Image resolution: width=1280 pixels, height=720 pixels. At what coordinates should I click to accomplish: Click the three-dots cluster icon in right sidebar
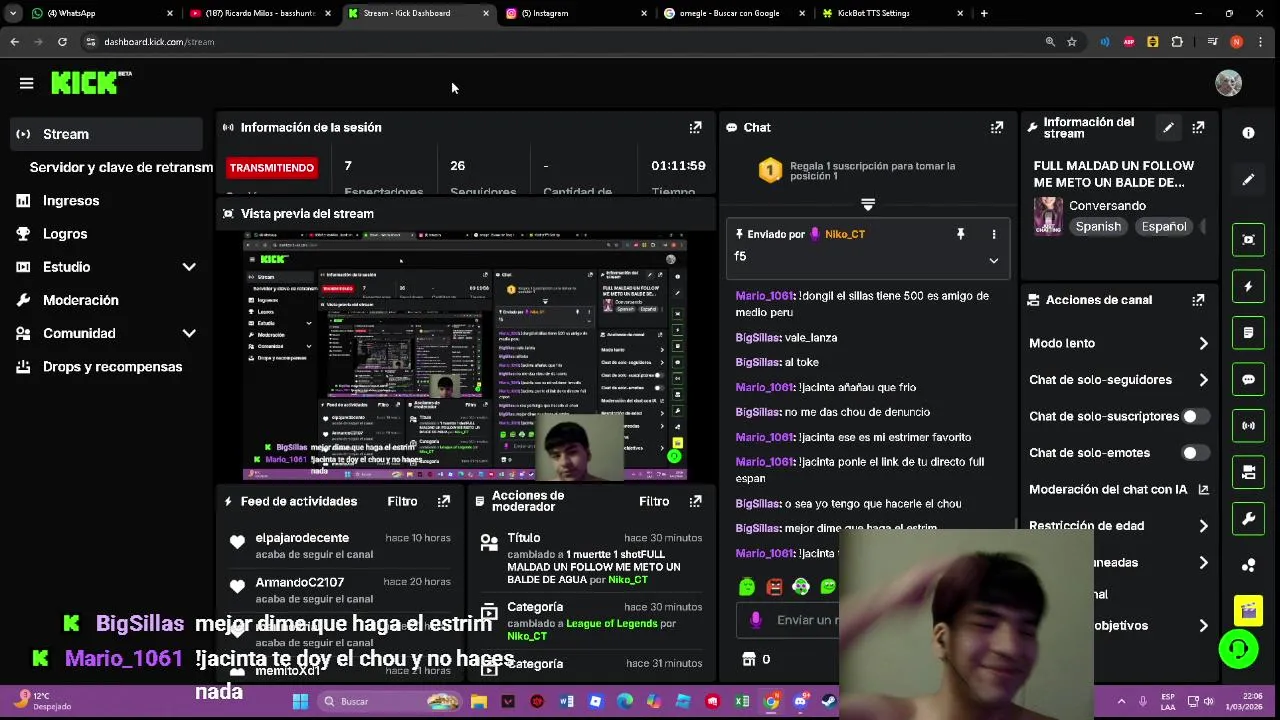click(x=1248, y=565)
